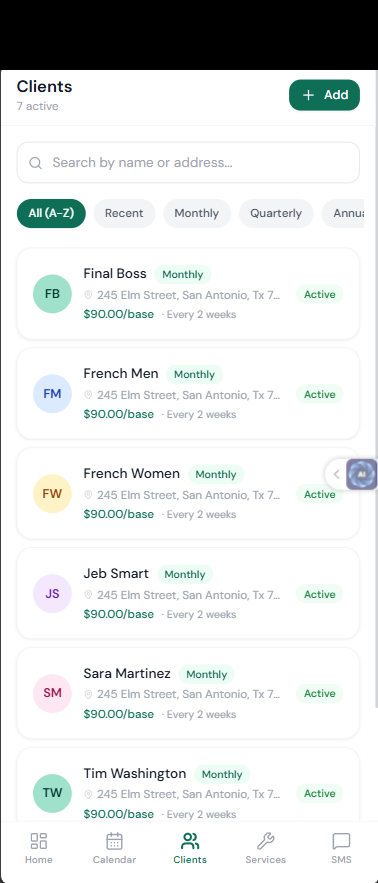The height and width of the screenshot is (883, 378).
Task: Expand the floating panel chevron arrow
Action: point(336,474)
